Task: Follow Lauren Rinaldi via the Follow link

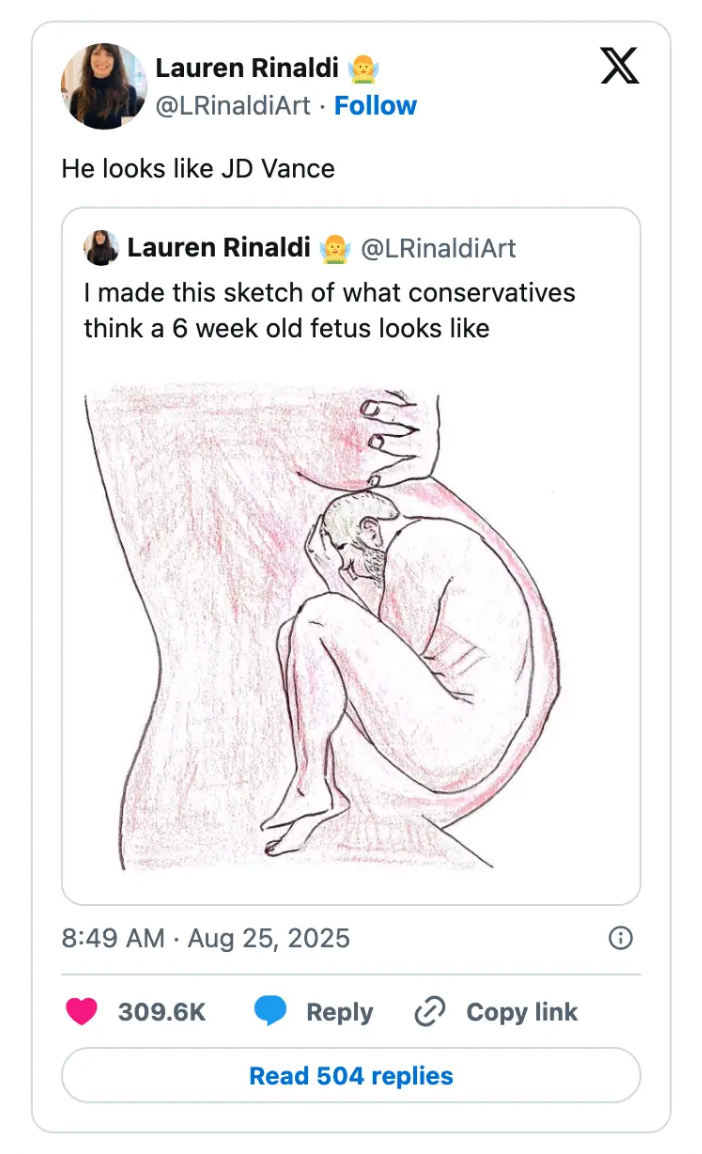Action: click(375, 105)
